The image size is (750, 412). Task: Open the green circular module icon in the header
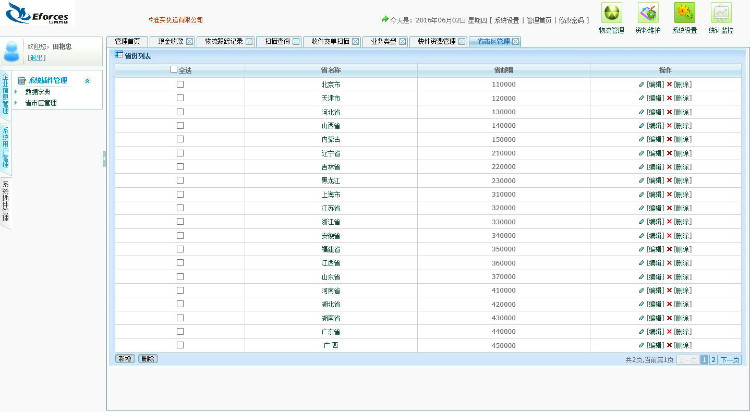(612, 13)
